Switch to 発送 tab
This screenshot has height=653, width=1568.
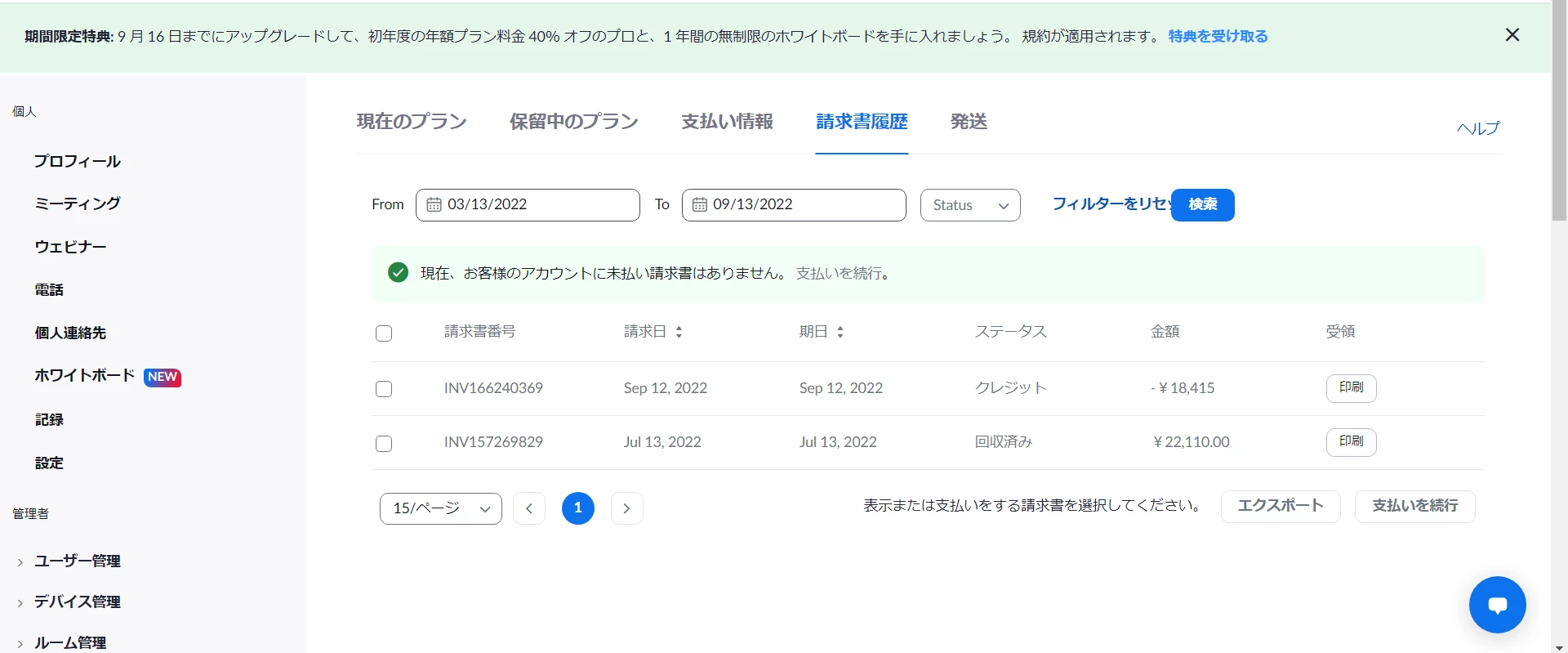969,122
